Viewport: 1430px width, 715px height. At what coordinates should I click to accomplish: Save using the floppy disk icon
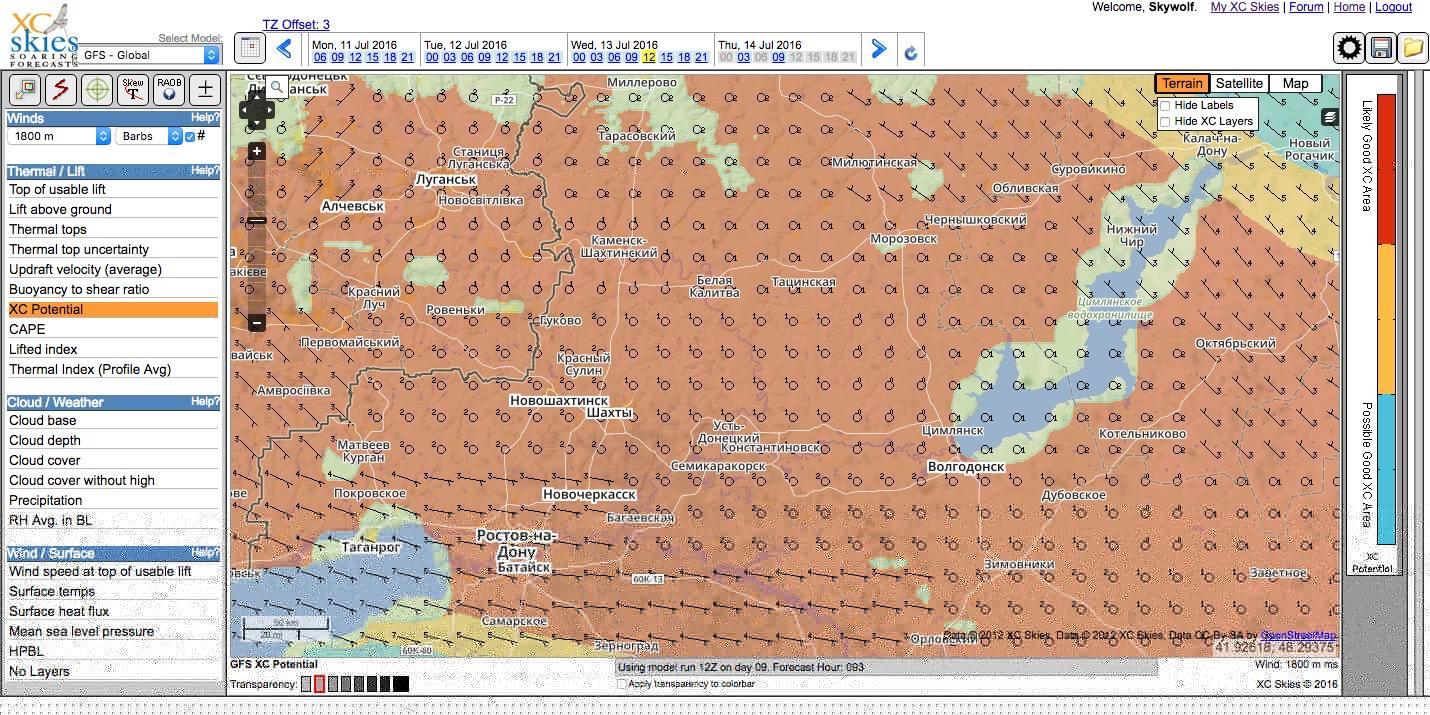[1381, 48]
